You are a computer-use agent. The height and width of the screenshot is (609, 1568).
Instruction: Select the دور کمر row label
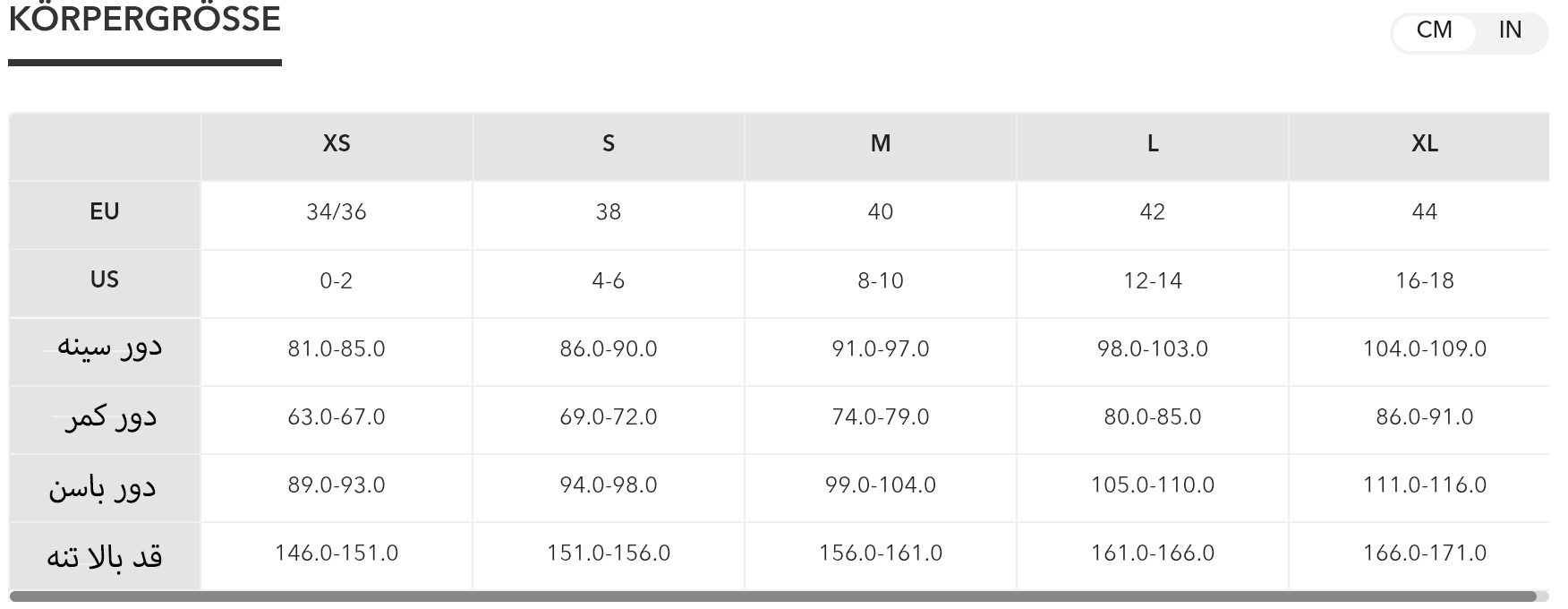(x=110, y=416)
